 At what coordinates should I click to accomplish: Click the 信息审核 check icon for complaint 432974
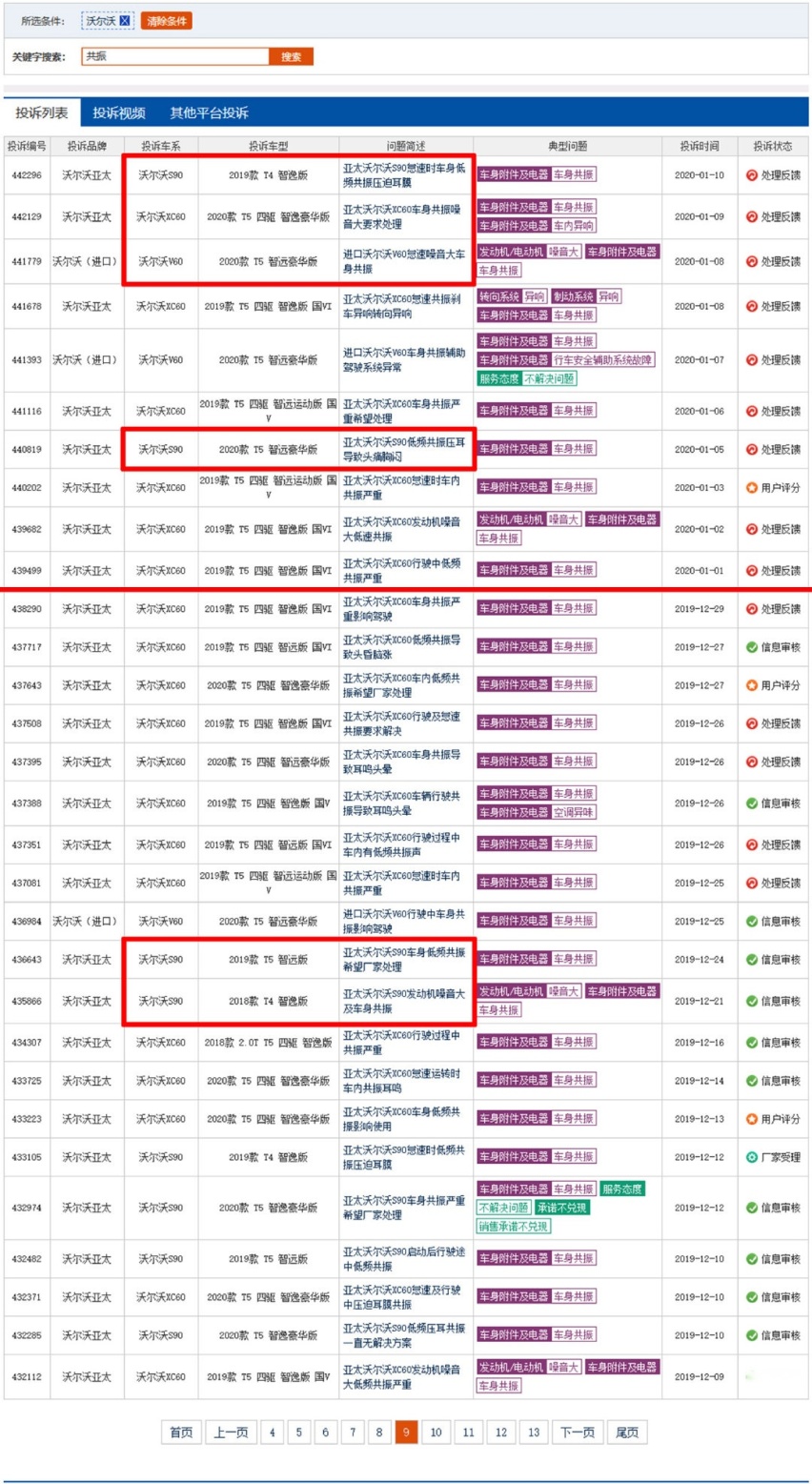pyautogui.click(x=751, y=1207)
